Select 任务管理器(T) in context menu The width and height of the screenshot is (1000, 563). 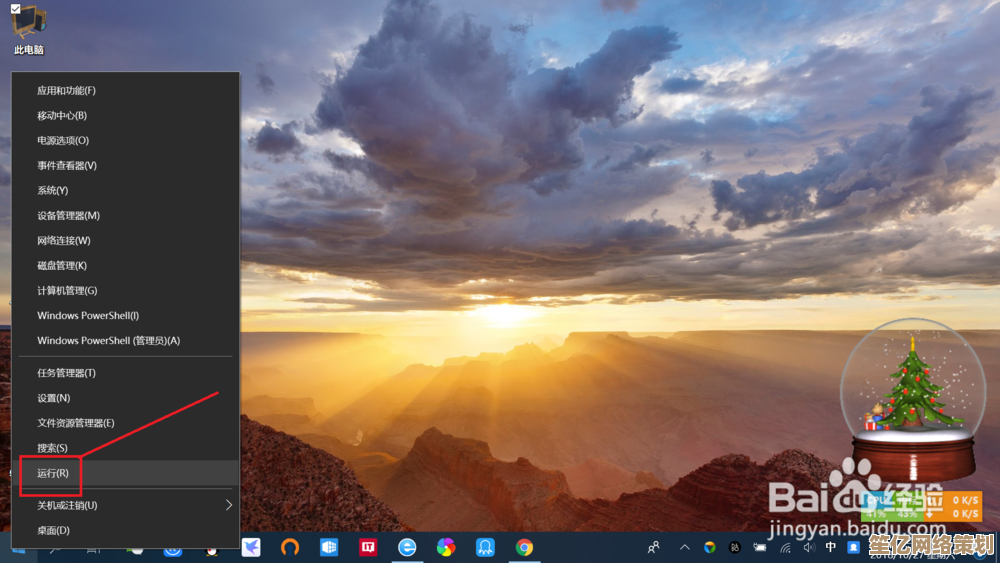coord(66,373)
